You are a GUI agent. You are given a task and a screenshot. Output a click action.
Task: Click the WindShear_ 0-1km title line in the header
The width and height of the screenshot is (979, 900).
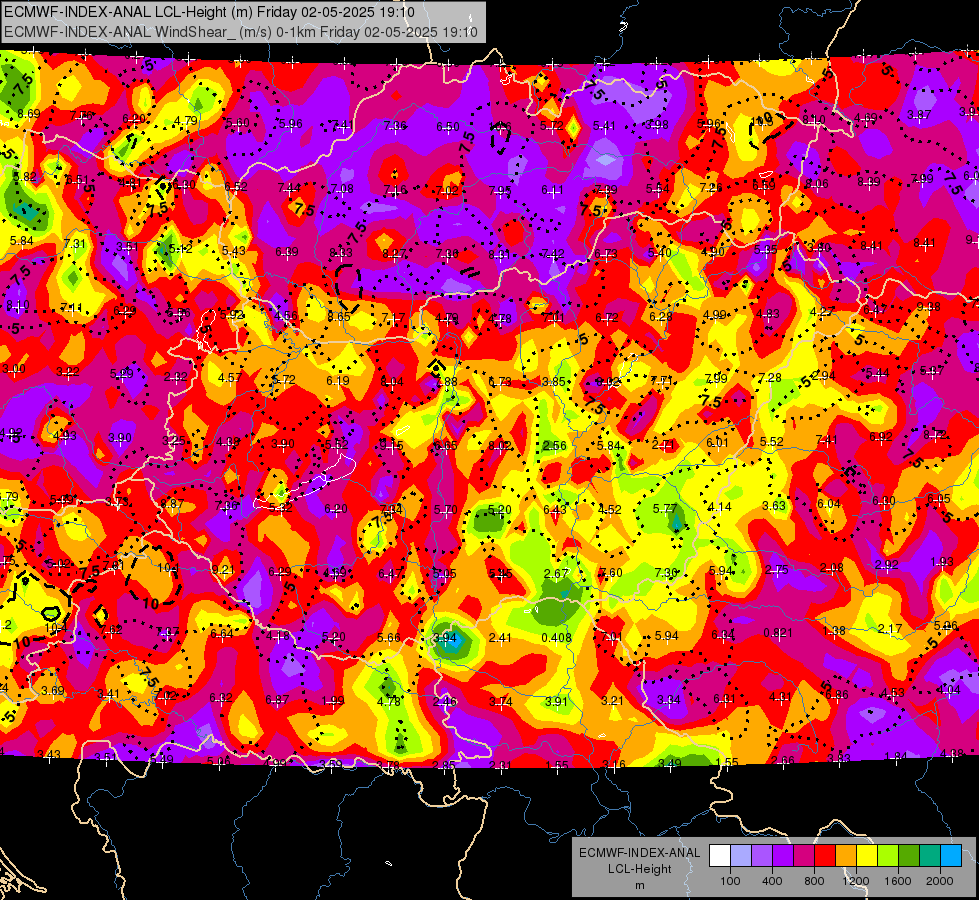click(241, 32)
